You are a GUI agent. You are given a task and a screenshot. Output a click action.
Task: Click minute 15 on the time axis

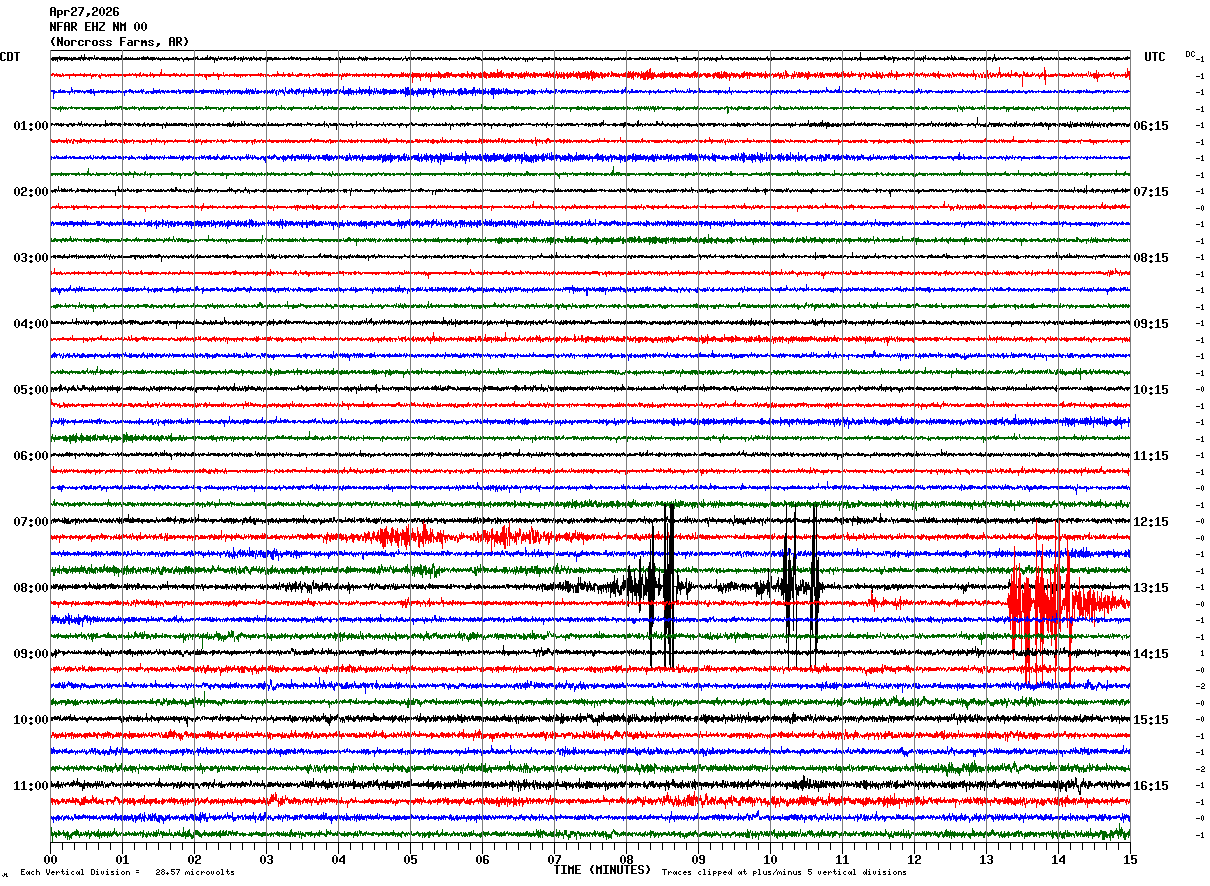(x=1130, y=859)
